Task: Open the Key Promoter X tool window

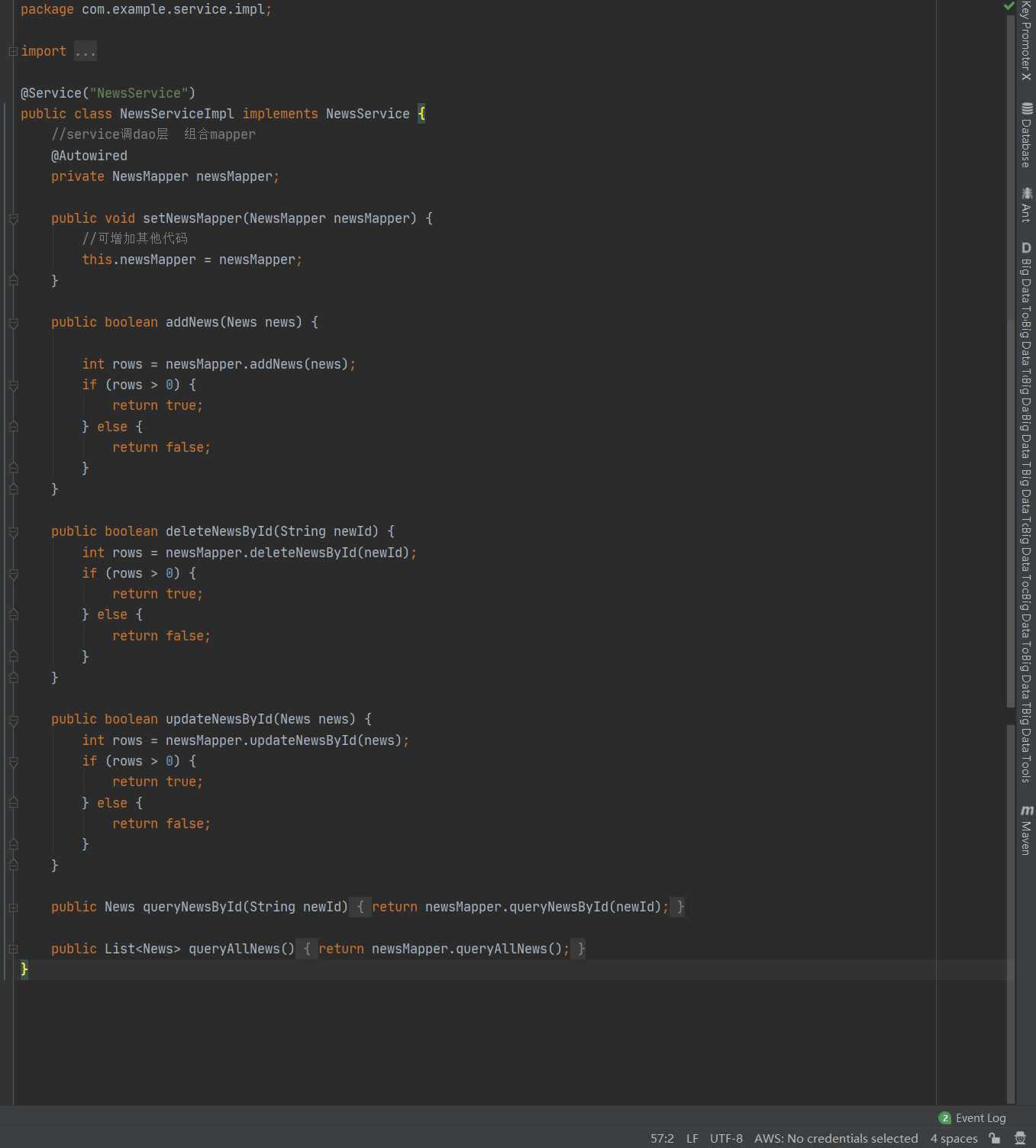Action: click(1026, 40)
